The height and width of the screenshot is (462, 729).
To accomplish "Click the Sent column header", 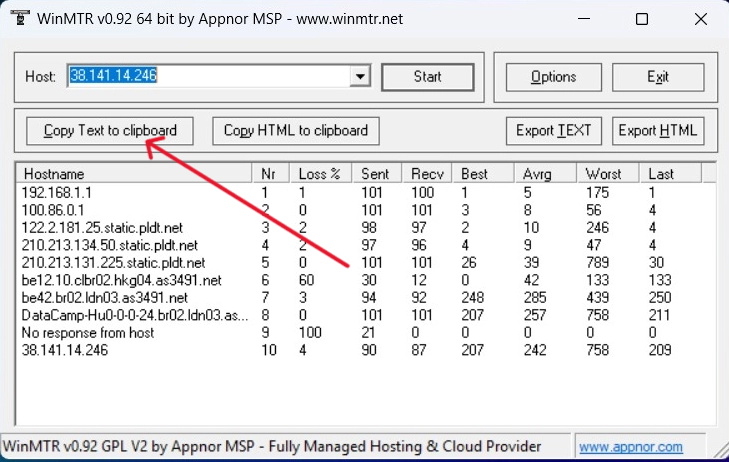I will point(377,173).
